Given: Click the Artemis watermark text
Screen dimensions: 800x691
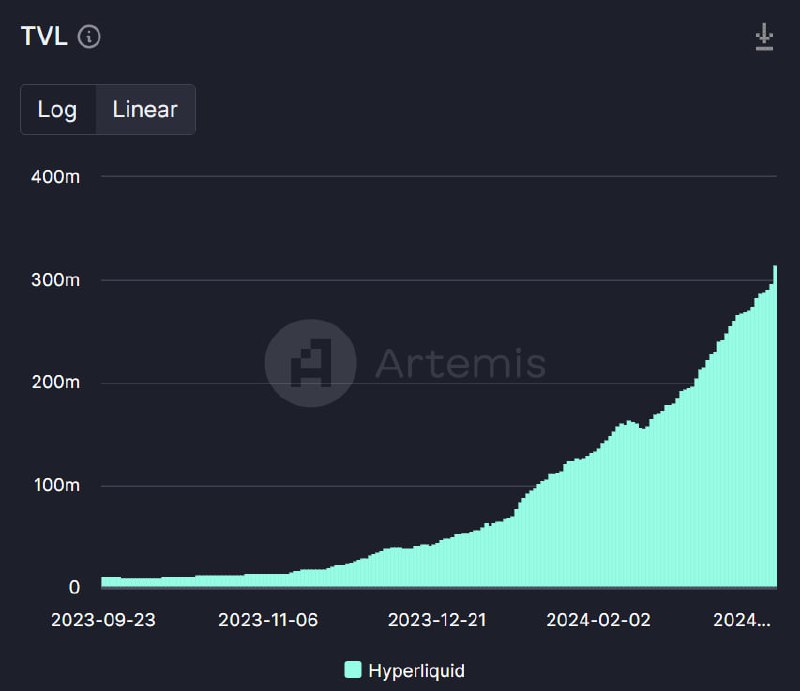Looking at the screenshot, I should coord(461,363).
